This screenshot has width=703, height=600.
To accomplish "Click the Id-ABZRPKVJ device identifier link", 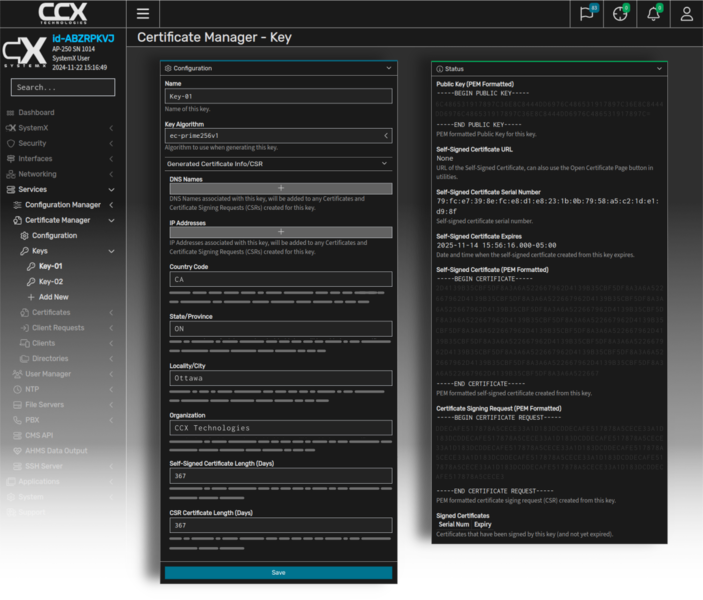I will [83, 39].
